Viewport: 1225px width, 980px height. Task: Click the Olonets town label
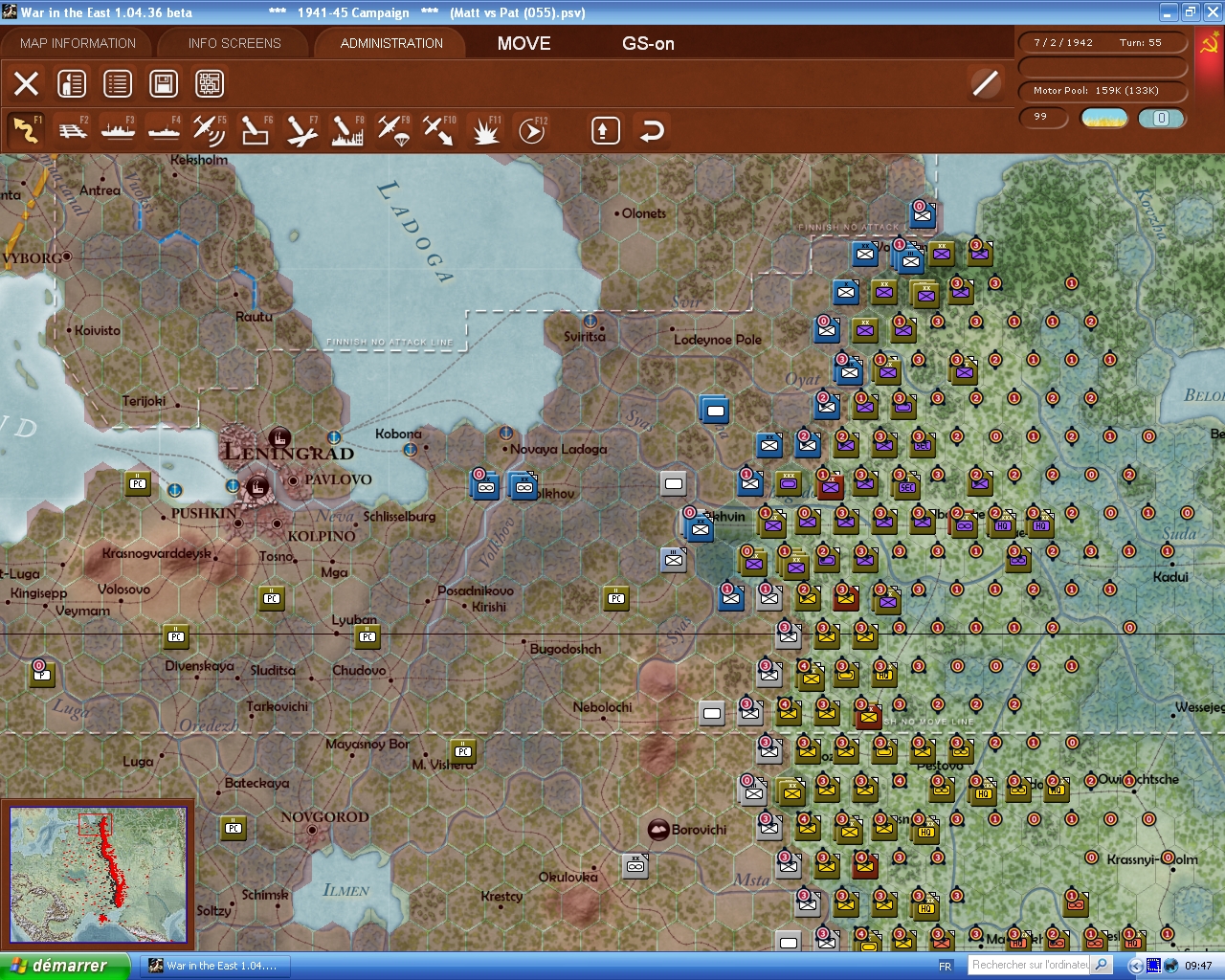point(644,213)
